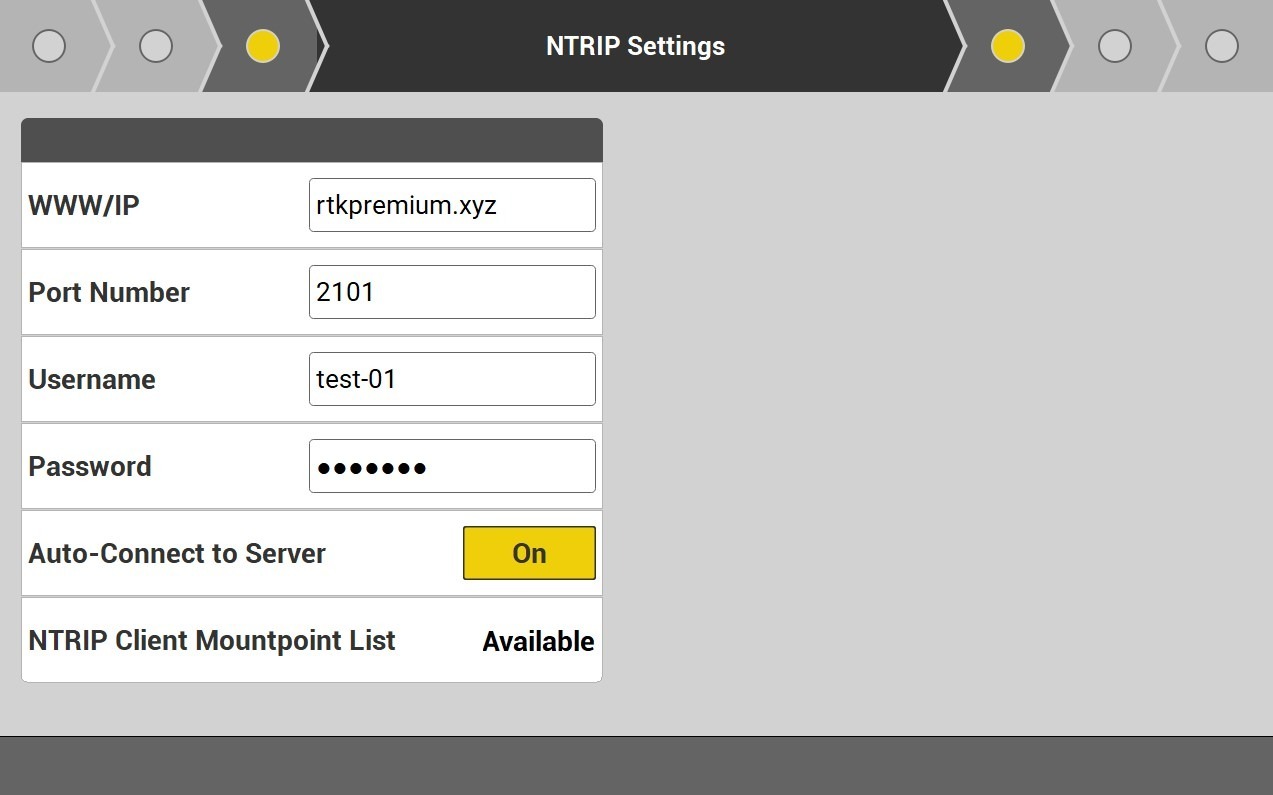Click the WWW/IP label
This screenshot has height=795, width=1273.
84,206
